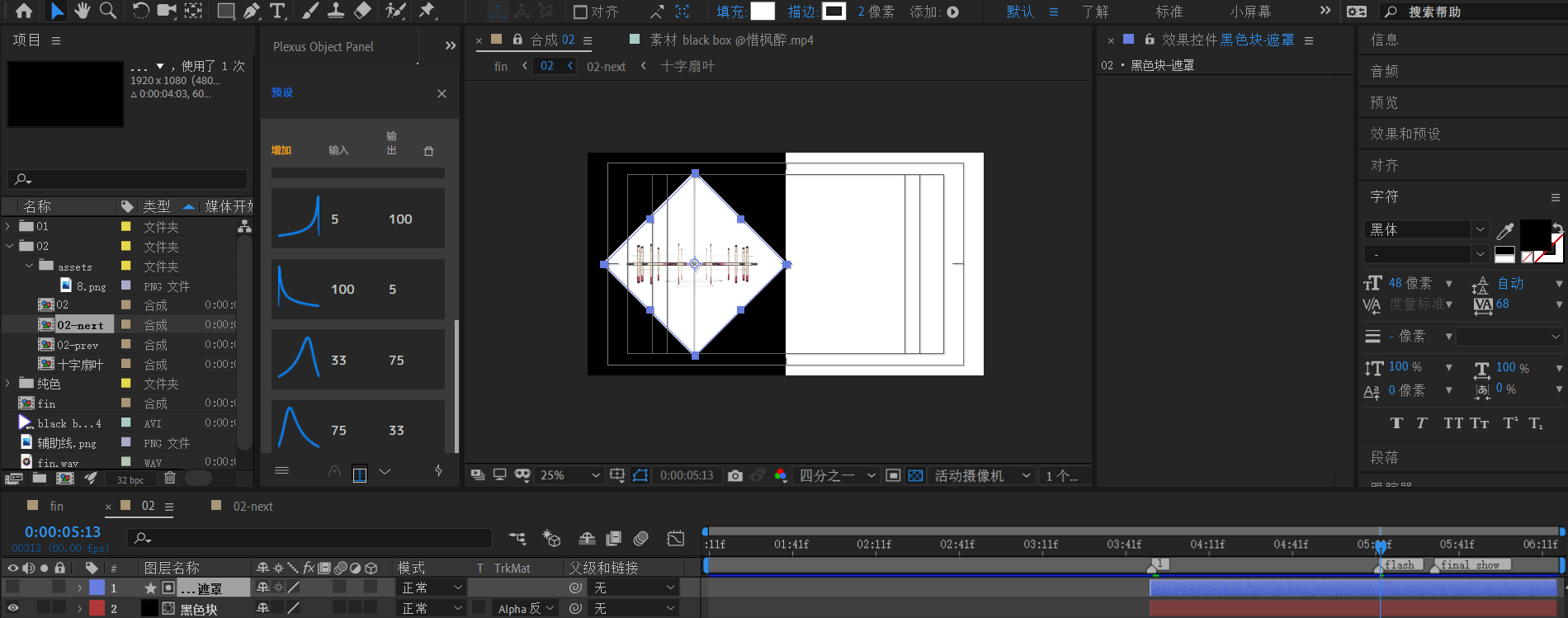
Task: Click the Draft 3D icon in timeline
Action: [551, 539]
